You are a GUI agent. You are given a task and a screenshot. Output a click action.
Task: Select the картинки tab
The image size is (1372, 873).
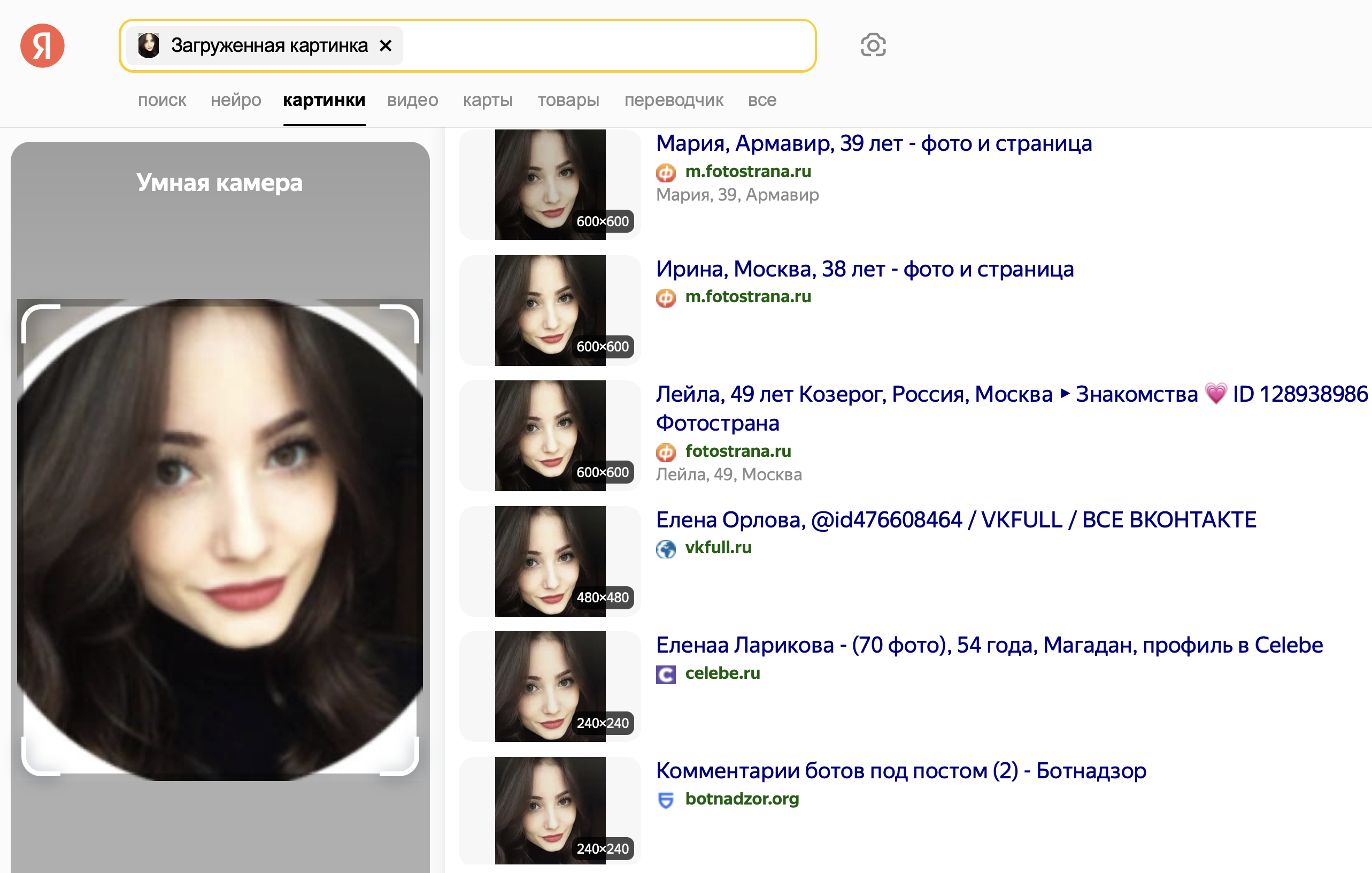(x=324, y=100)
